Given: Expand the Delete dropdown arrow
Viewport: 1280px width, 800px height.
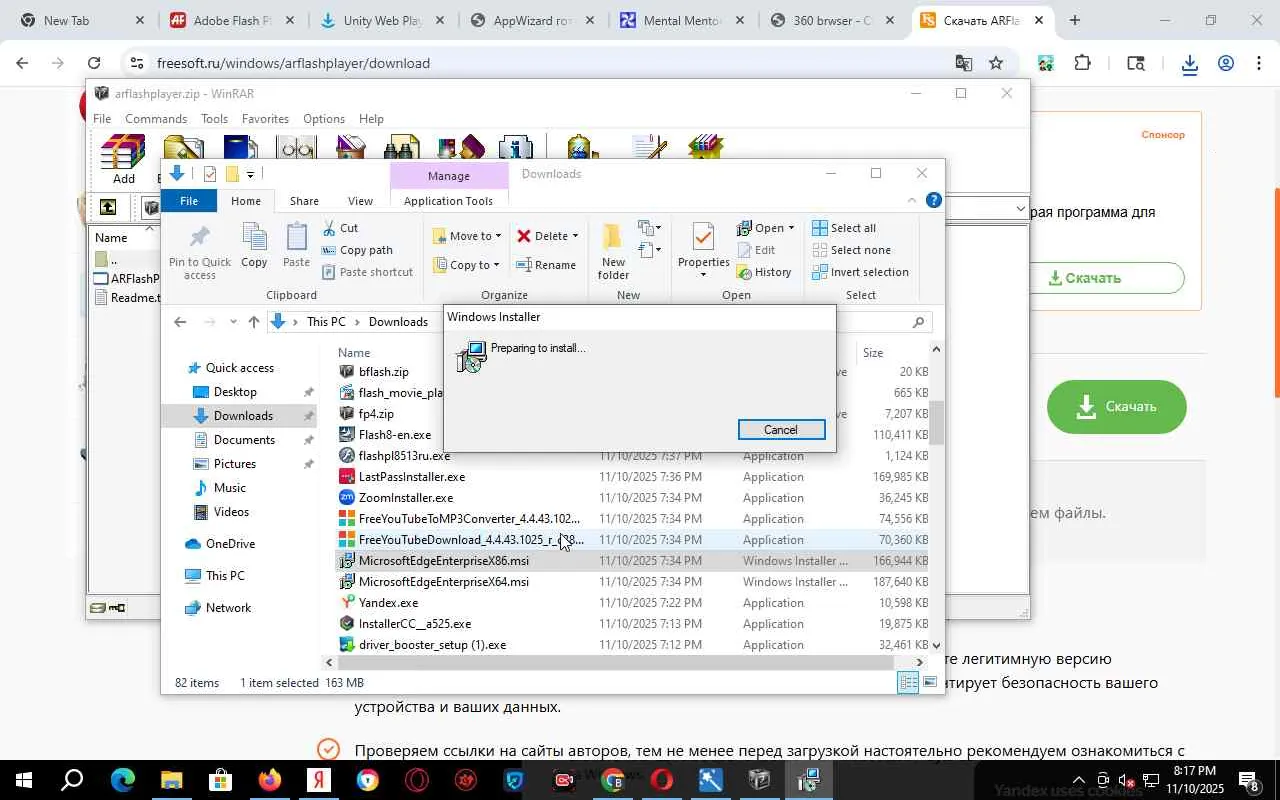Looking at the screenshot, I should click(x=575, y=236).
